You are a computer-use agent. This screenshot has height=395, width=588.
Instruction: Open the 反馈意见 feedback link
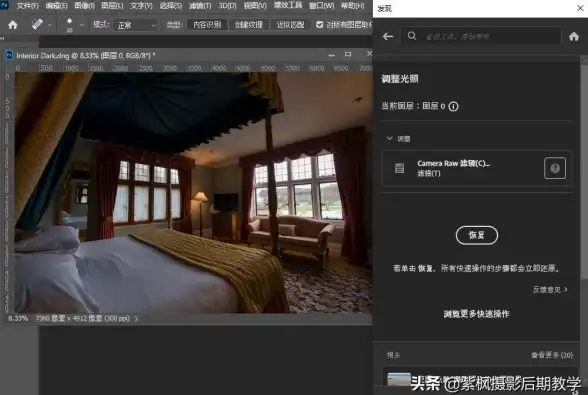pos(550,290)
